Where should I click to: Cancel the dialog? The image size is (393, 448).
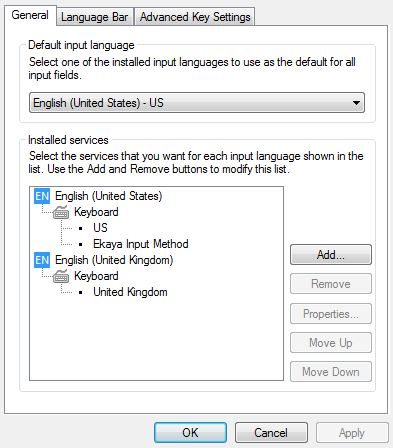(271, 433)
